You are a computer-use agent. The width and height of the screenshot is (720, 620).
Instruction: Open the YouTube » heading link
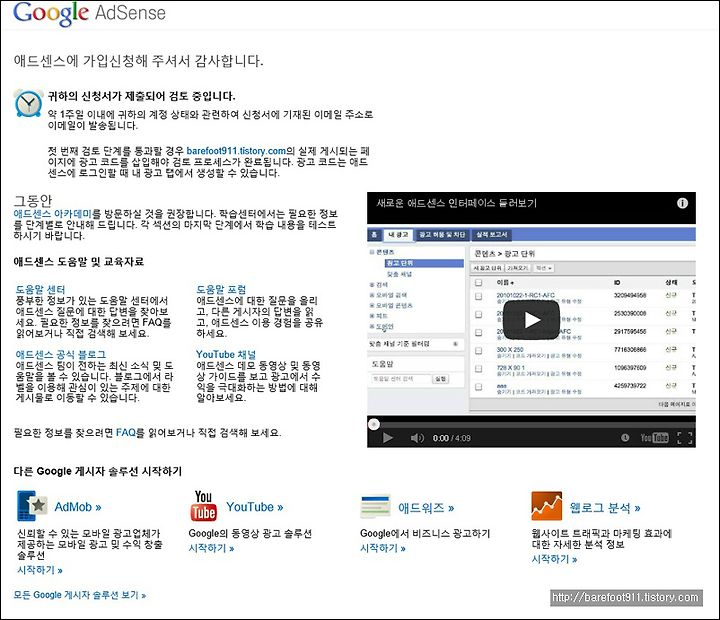pyautogui.click(x=254, y=507)
